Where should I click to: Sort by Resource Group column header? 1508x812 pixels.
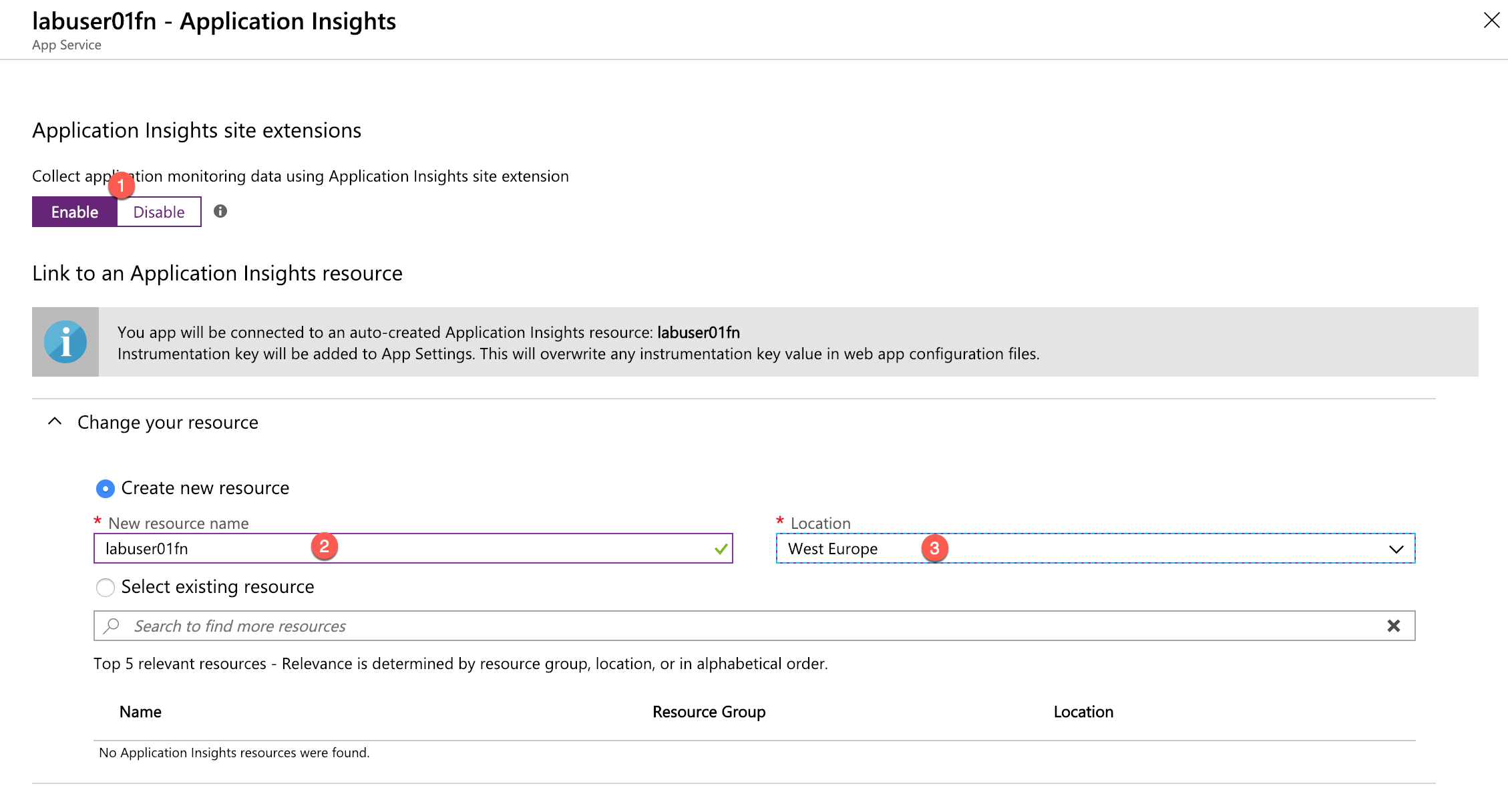[709, 712]
